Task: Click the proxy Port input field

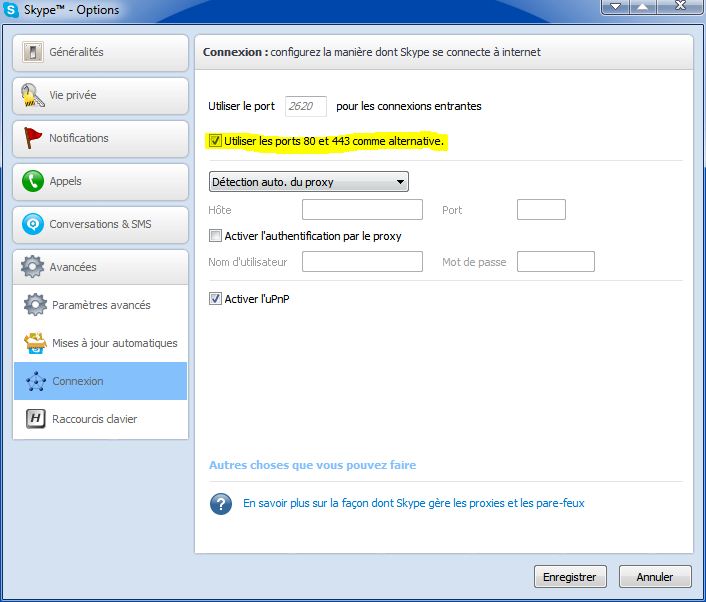Action: 541,209
